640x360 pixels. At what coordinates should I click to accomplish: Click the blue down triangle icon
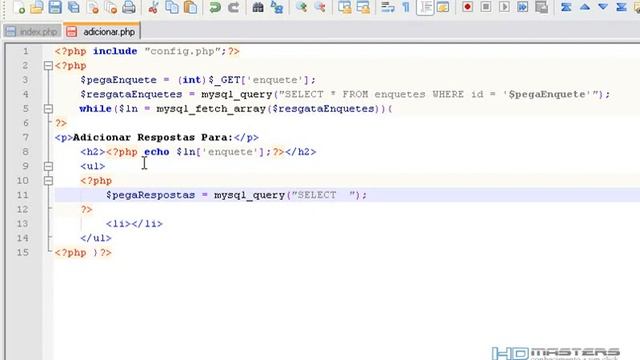pos(603,7)
